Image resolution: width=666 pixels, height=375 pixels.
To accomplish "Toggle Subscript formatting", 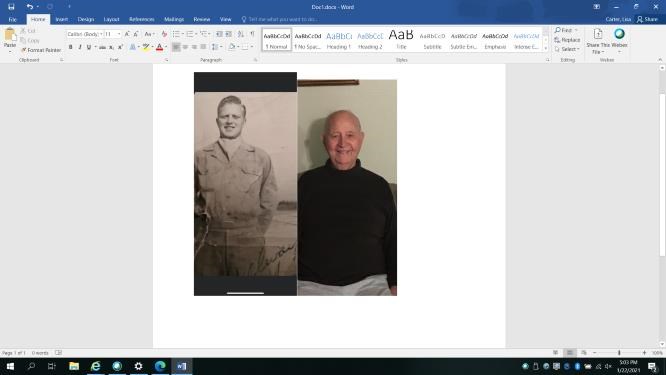I will coord(111,47).
